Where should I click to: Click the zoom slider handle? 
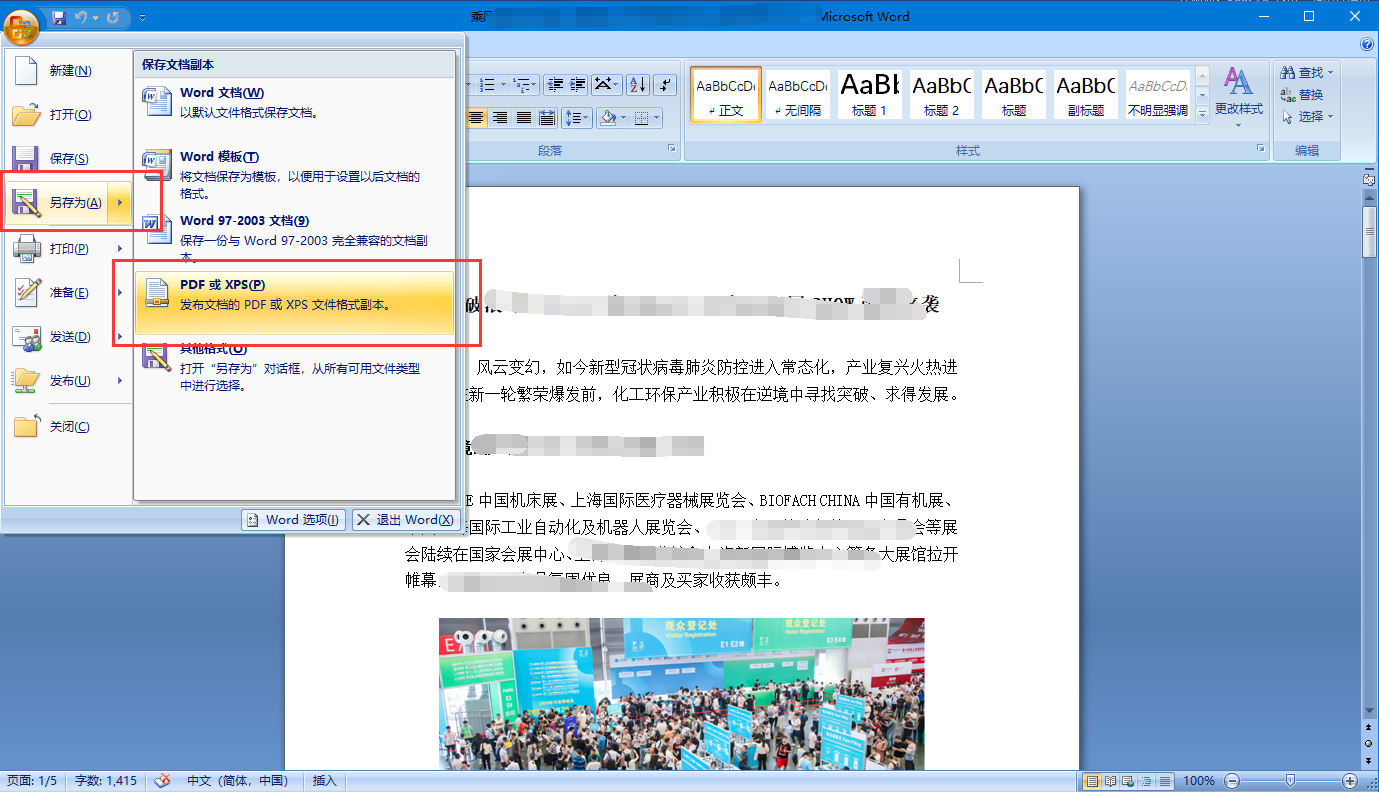(x=1290, y=781)
